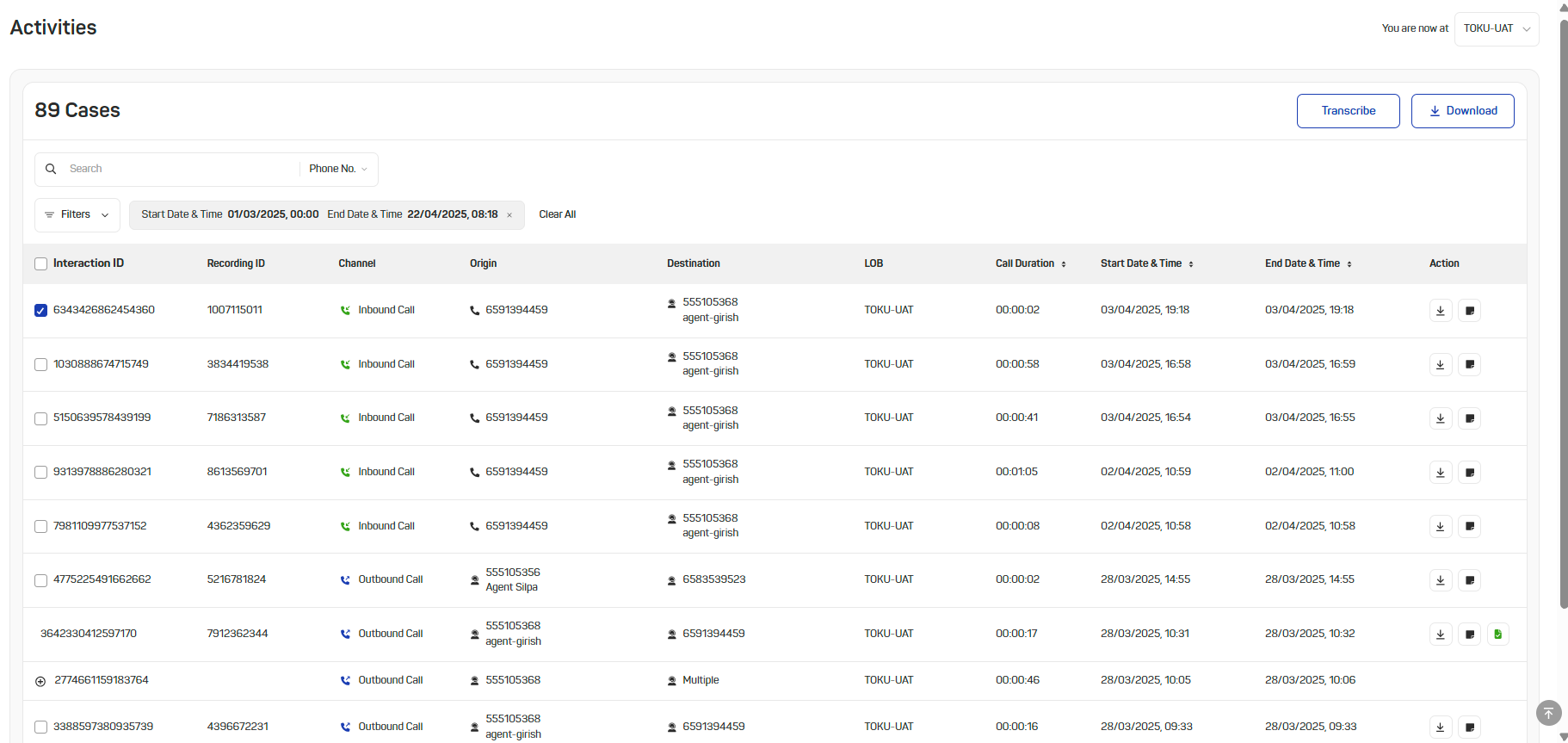1568x743 pixels.
Task: Uncheck row 6343426862454360 checkbox
Action: (40, 311)
